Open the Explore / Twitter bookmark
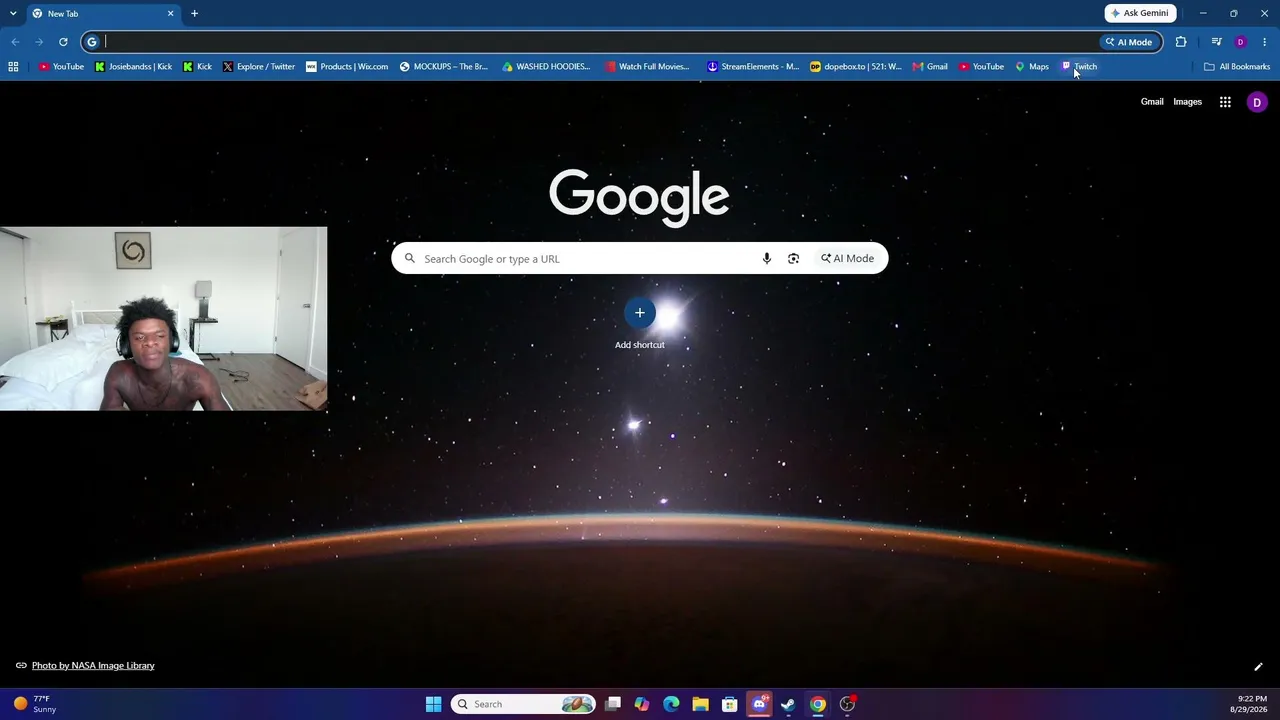 tap(259, 67)
